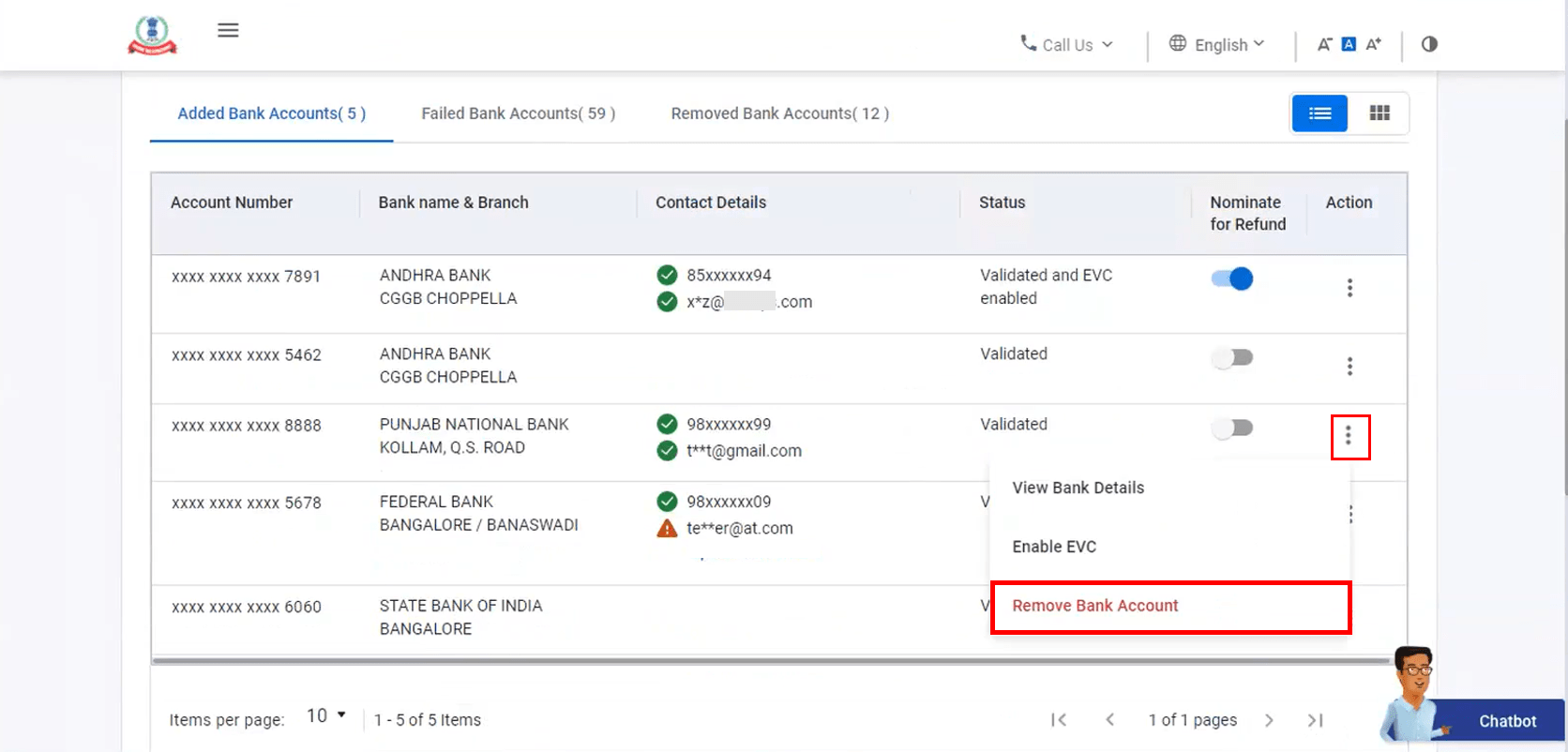The width and height of the screenshot is (1568, 752).
Task: Disable refund nomination for account 7891
Action: [1232, 279]
